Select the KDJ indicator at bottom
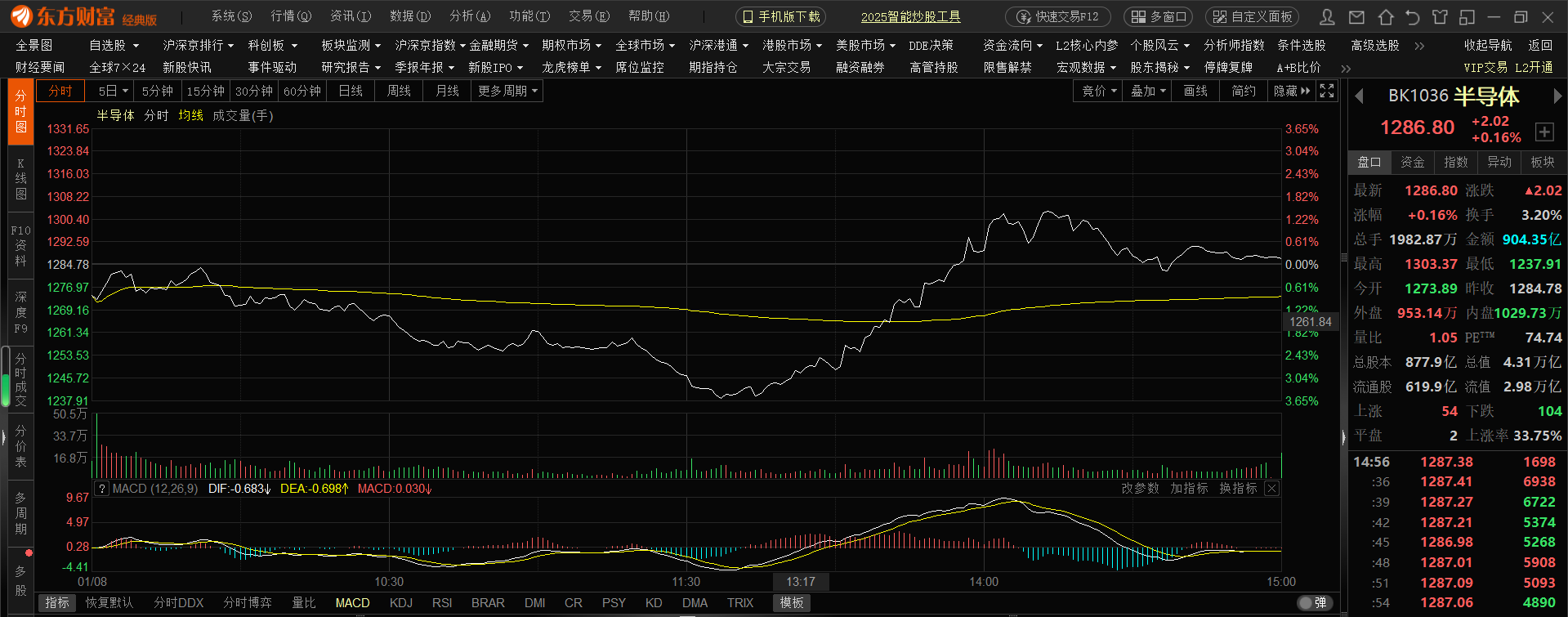 [401, 603]
